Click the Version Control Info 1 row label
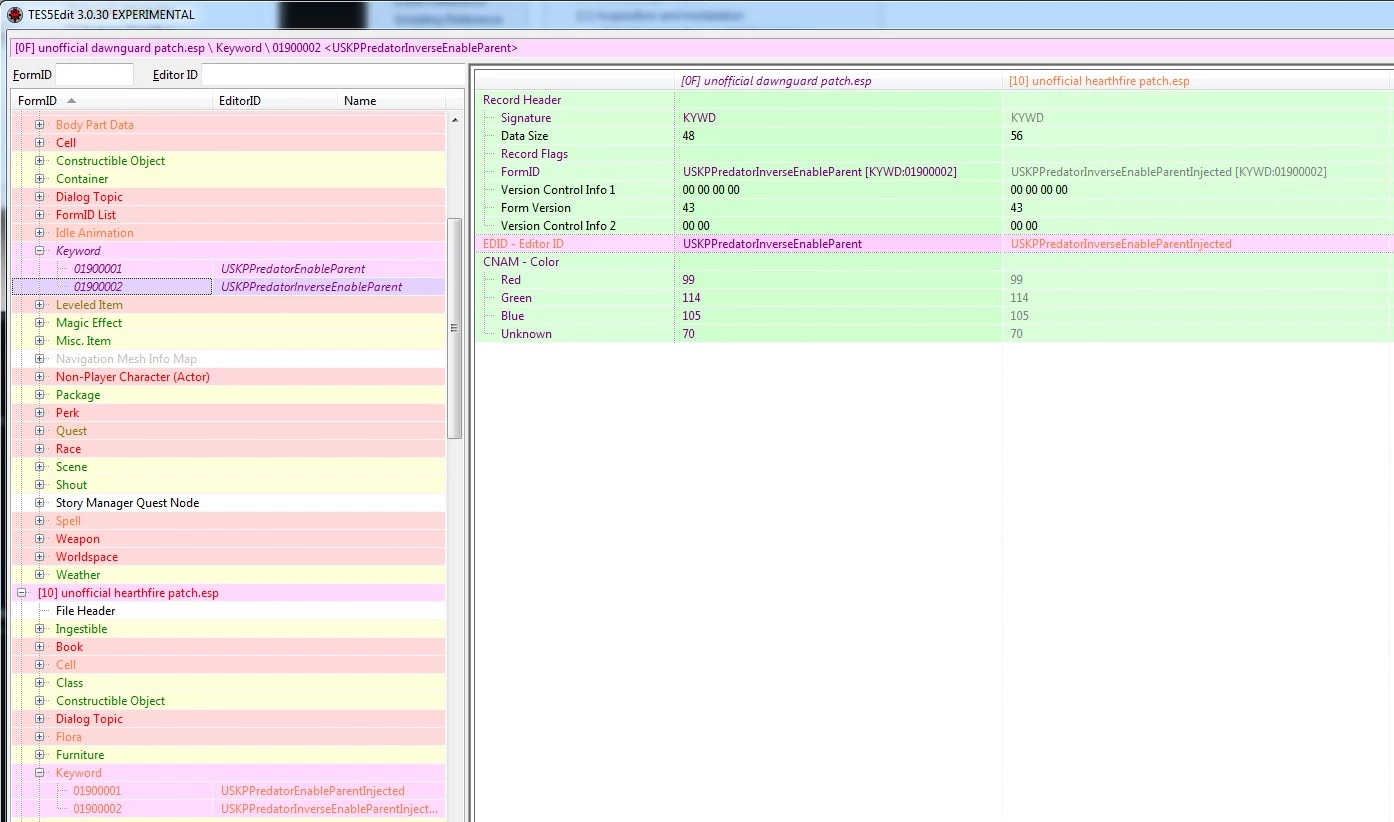The height and width of the screenshot is (822, 1394). pos(558,190)
